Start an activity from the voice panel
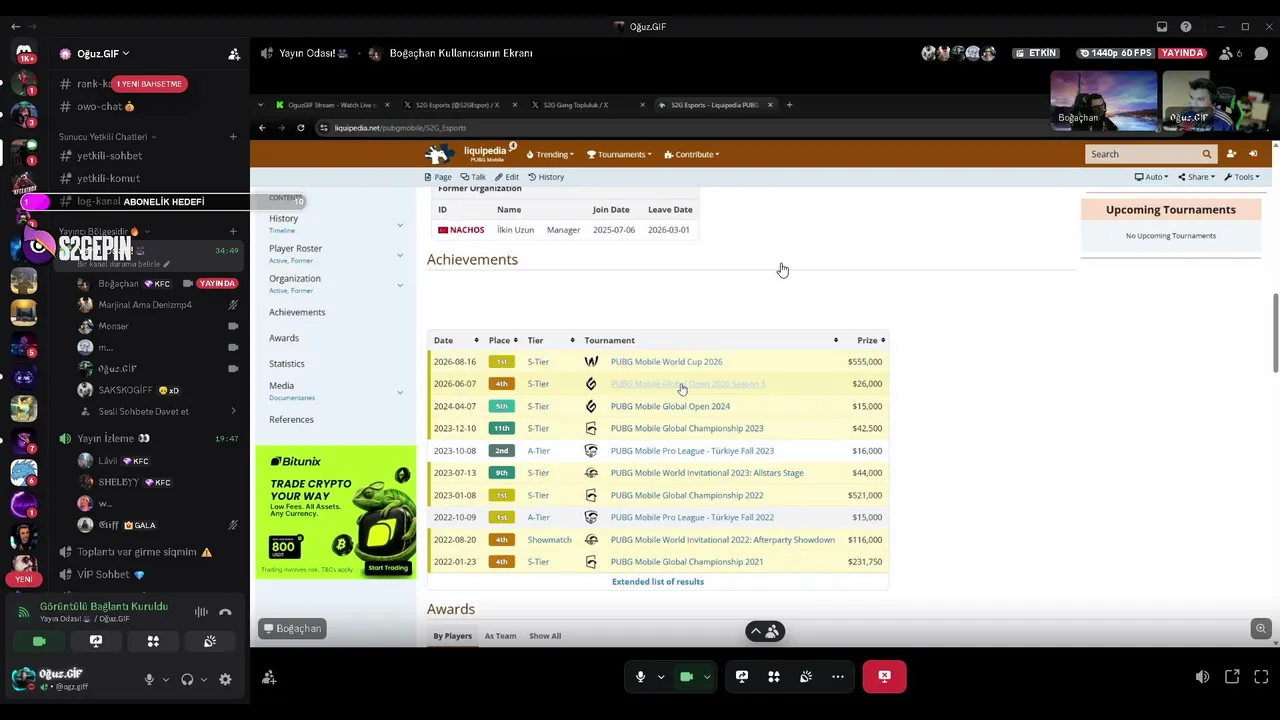 [153, 641]
